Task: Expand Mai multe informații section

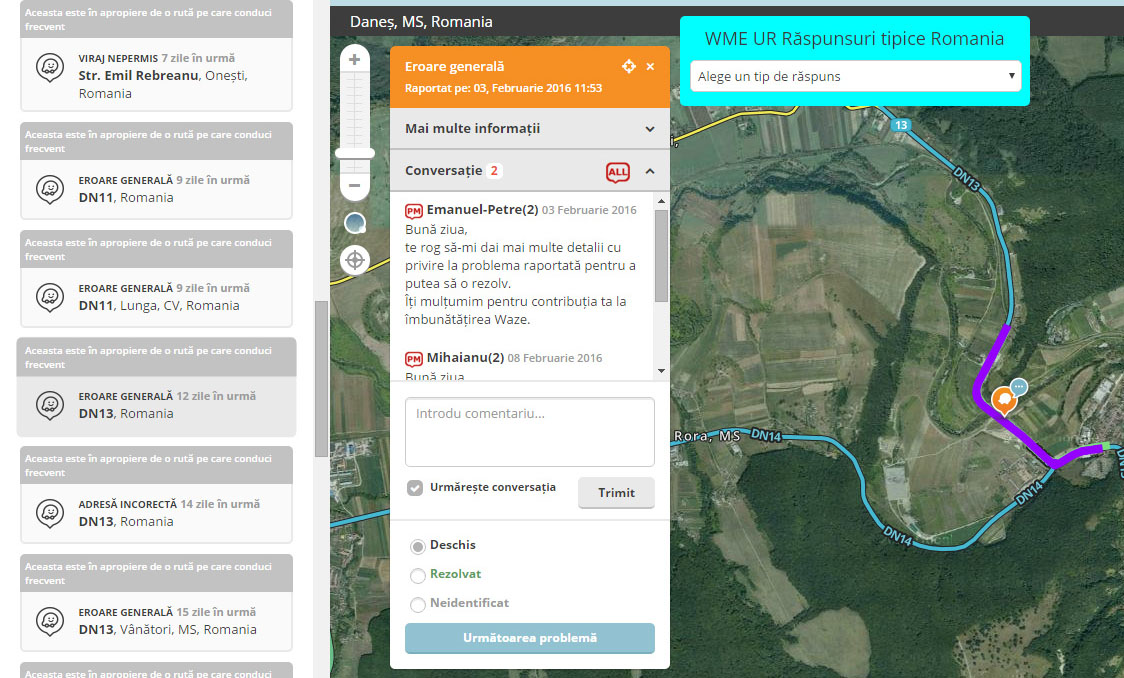Action: pyautogui.click(x=530, y=129)
